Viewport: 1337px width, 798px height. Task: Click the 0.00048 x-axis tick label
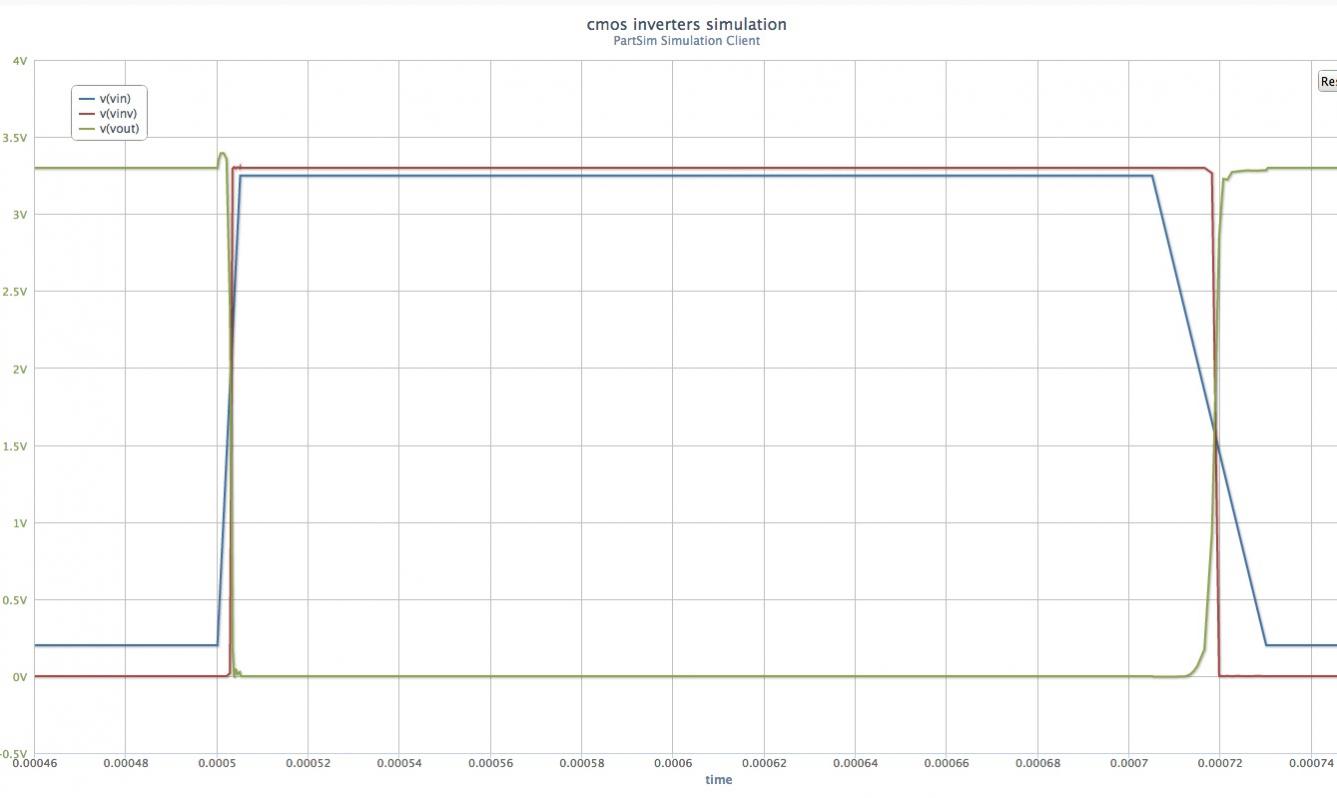click(126, 764)
